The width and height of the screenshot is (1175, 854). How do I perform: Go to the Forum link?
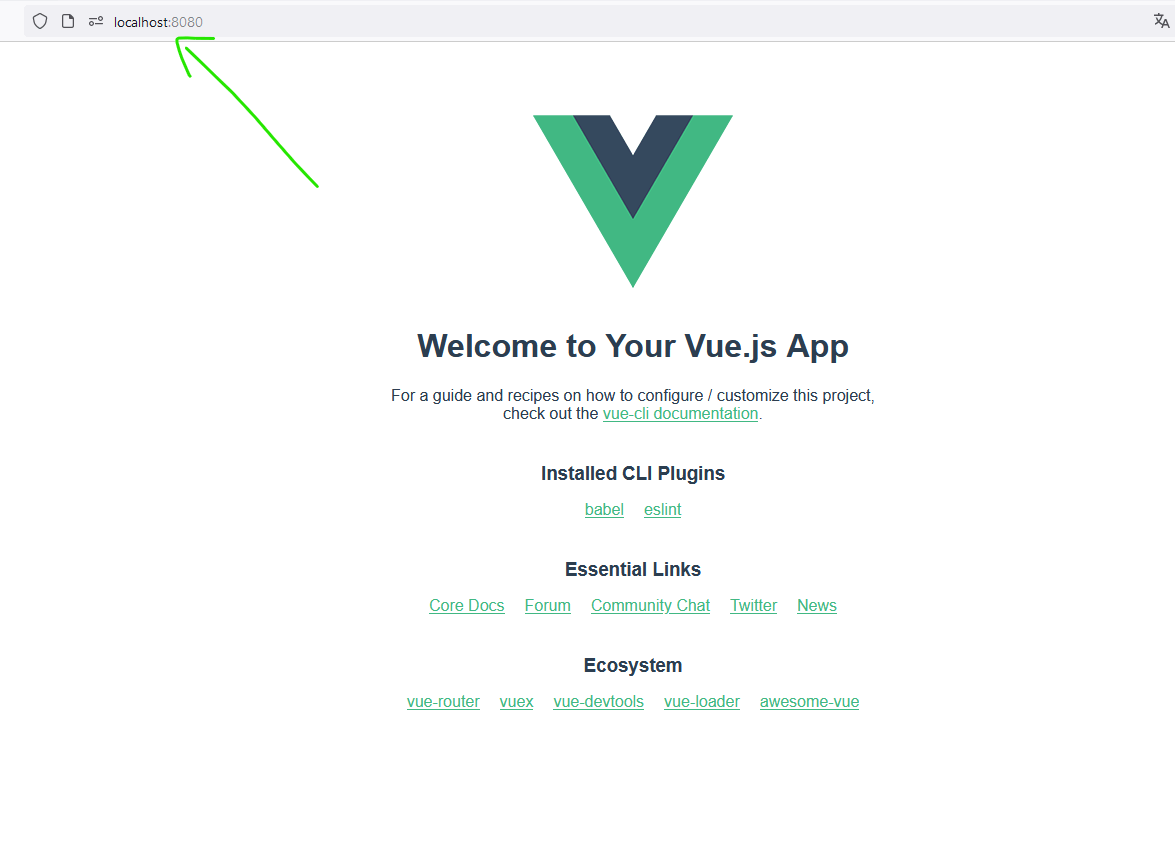pyautogui.click(x=548, y=605)
